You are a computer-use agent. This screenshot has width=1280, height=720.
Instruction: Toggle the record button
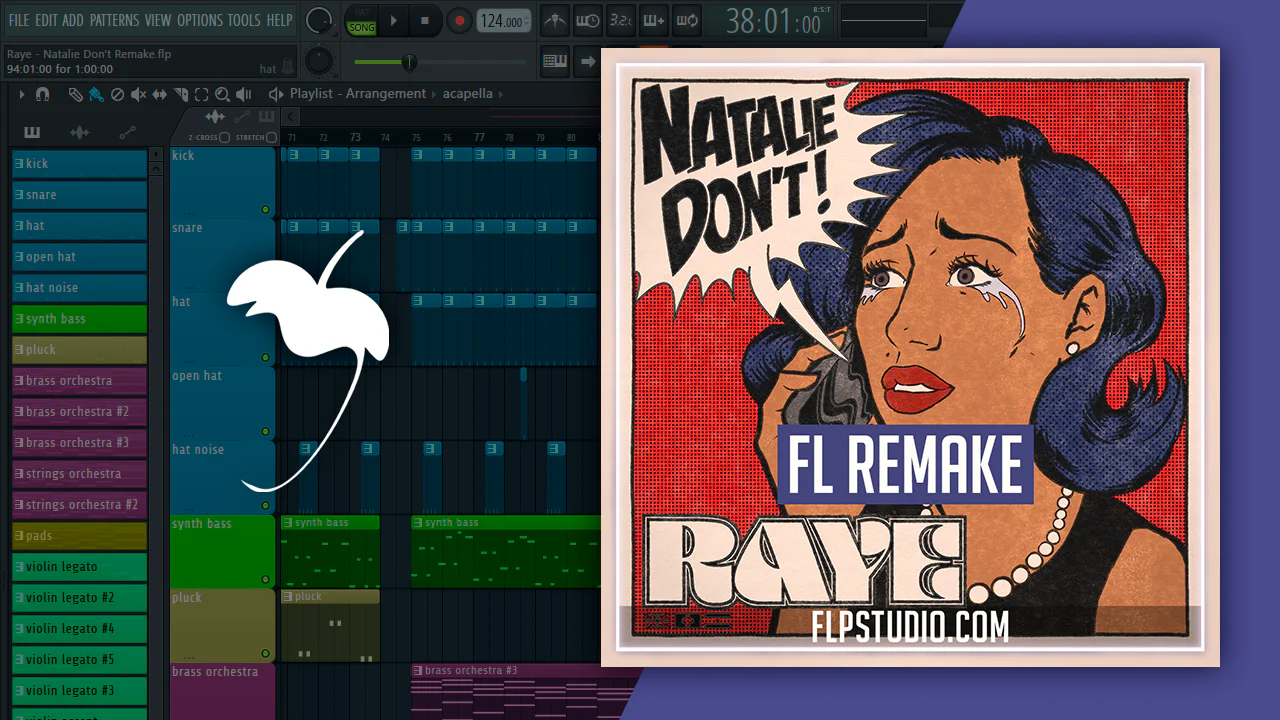coord(459,21)
